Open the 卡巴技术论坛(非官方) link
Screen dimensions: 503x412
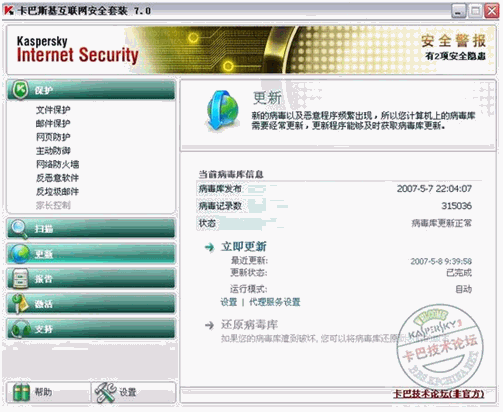439,394
